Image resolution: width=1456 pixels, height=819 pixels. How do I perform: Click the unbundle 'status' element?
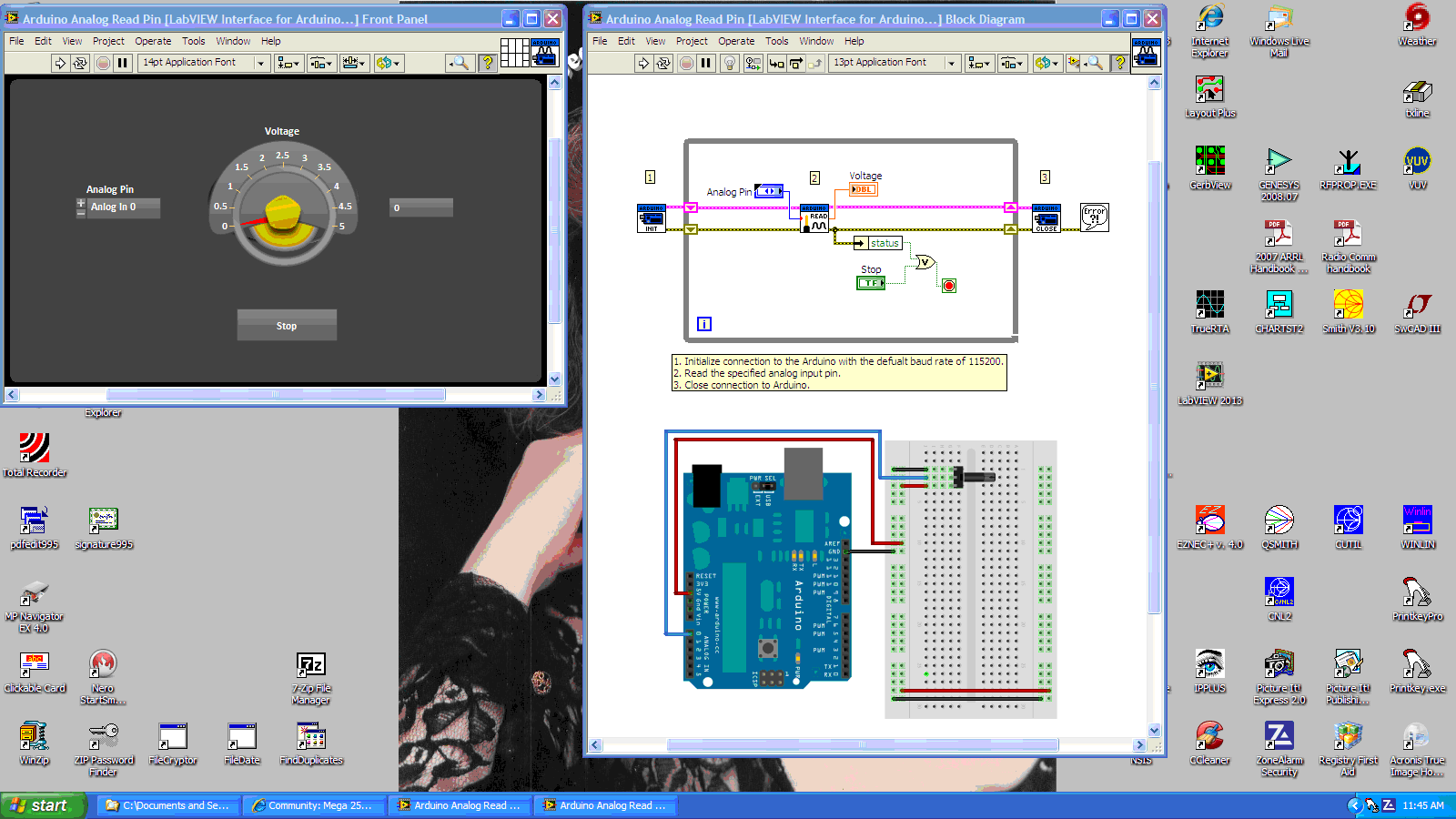(878, 243)
